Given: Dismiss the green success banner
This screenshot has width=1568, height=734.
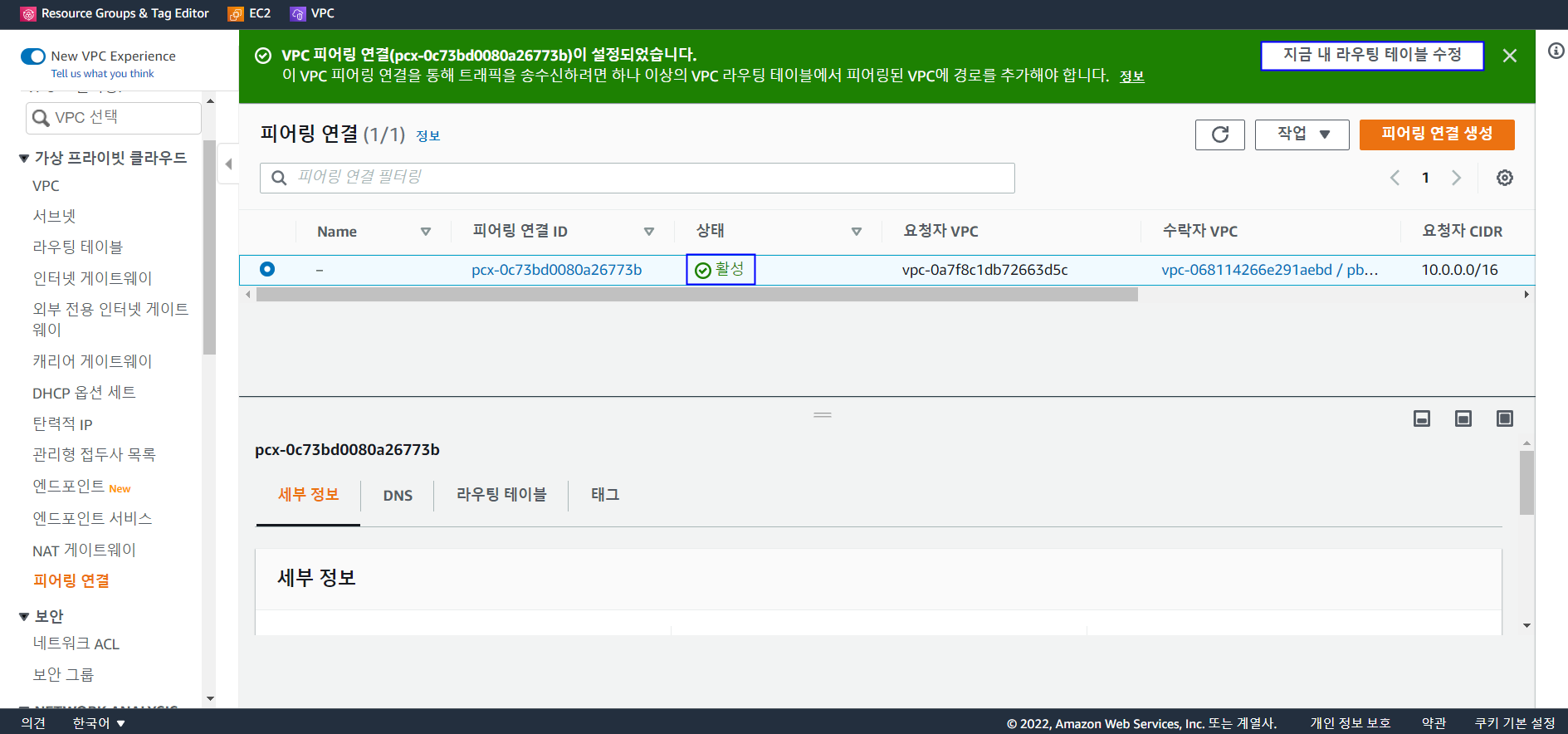Looking at the screenshot, I should 1509,56.
